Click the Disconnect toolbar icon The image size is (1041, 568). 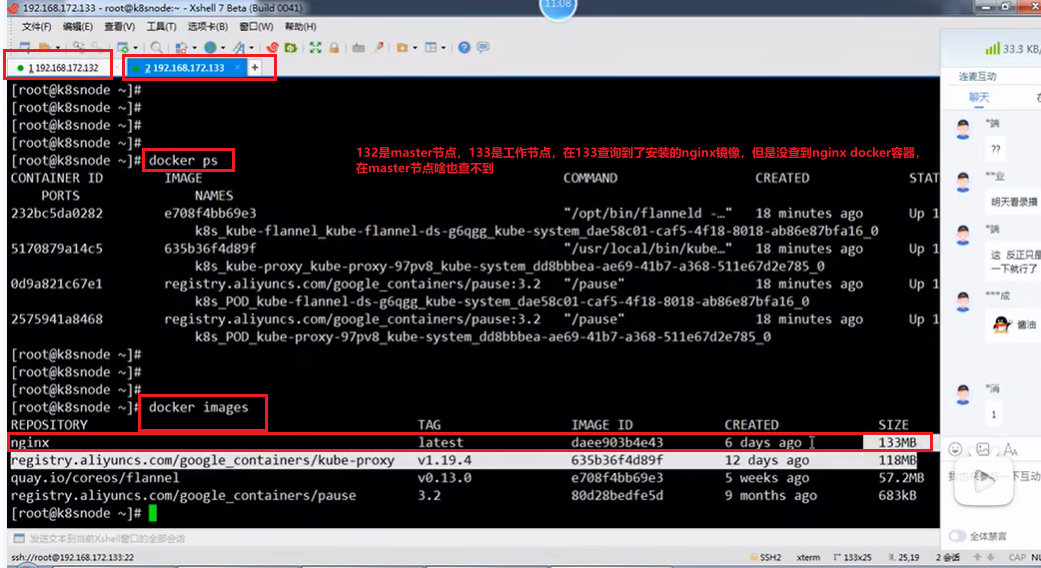[79, 48]
